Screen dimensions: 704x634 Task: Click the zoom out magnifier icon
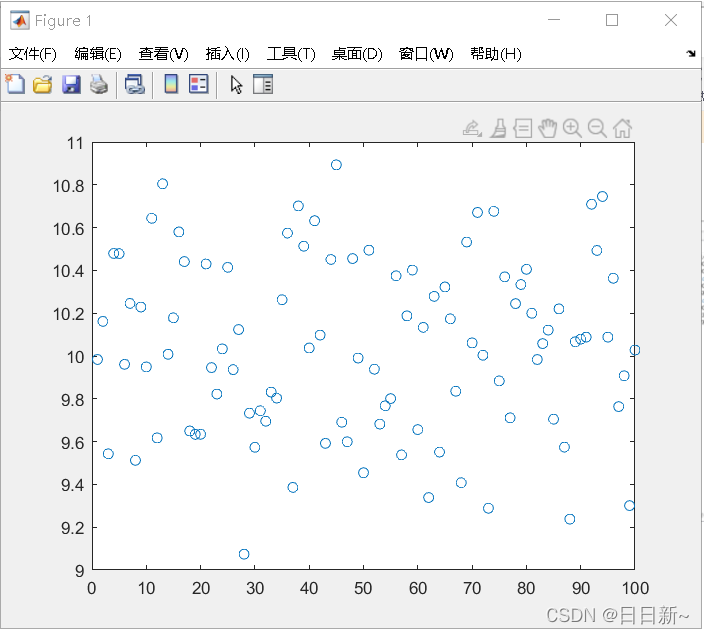click(597, 128)
